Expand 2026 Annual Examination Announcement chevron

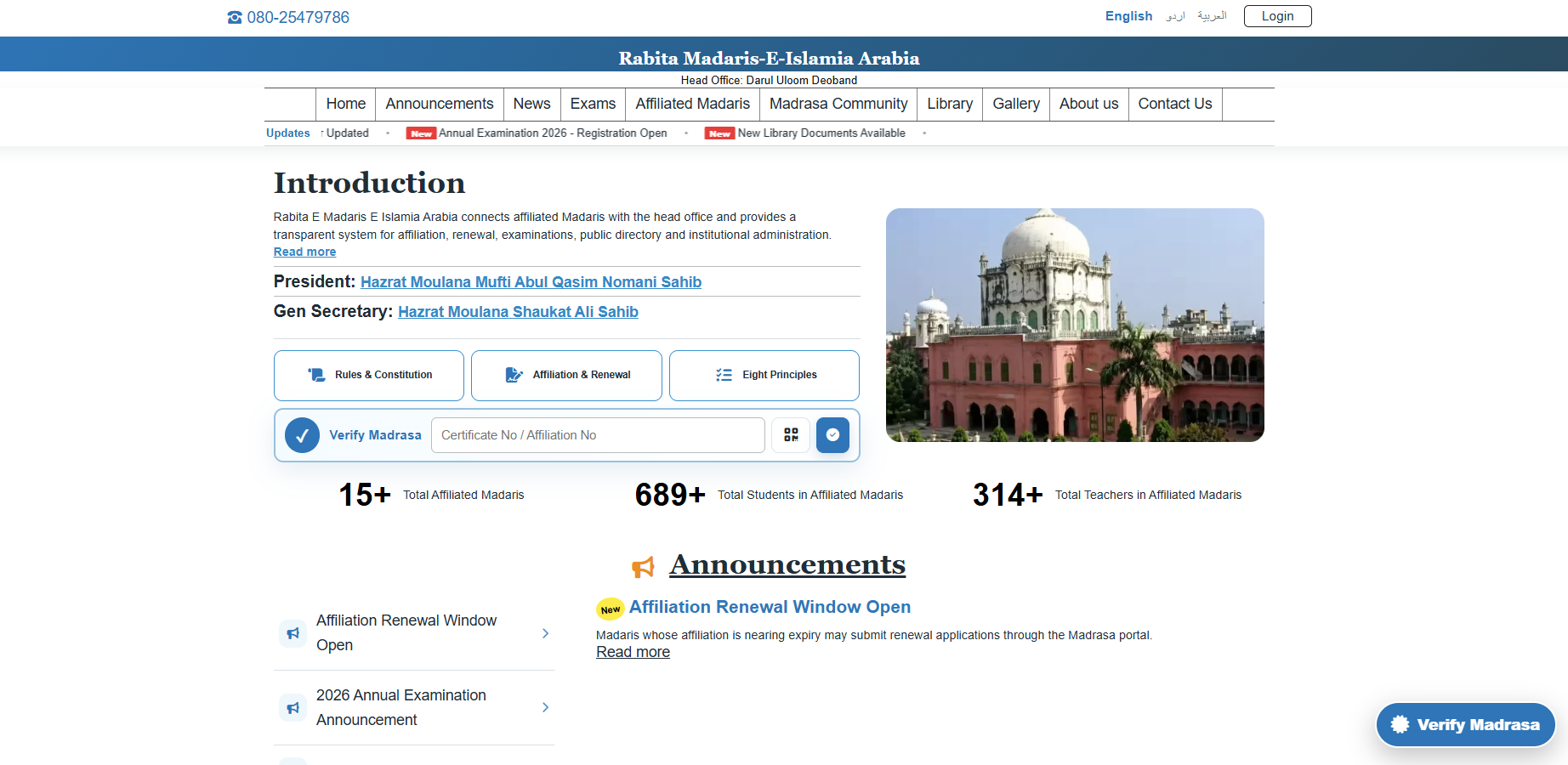coord(545,707)
